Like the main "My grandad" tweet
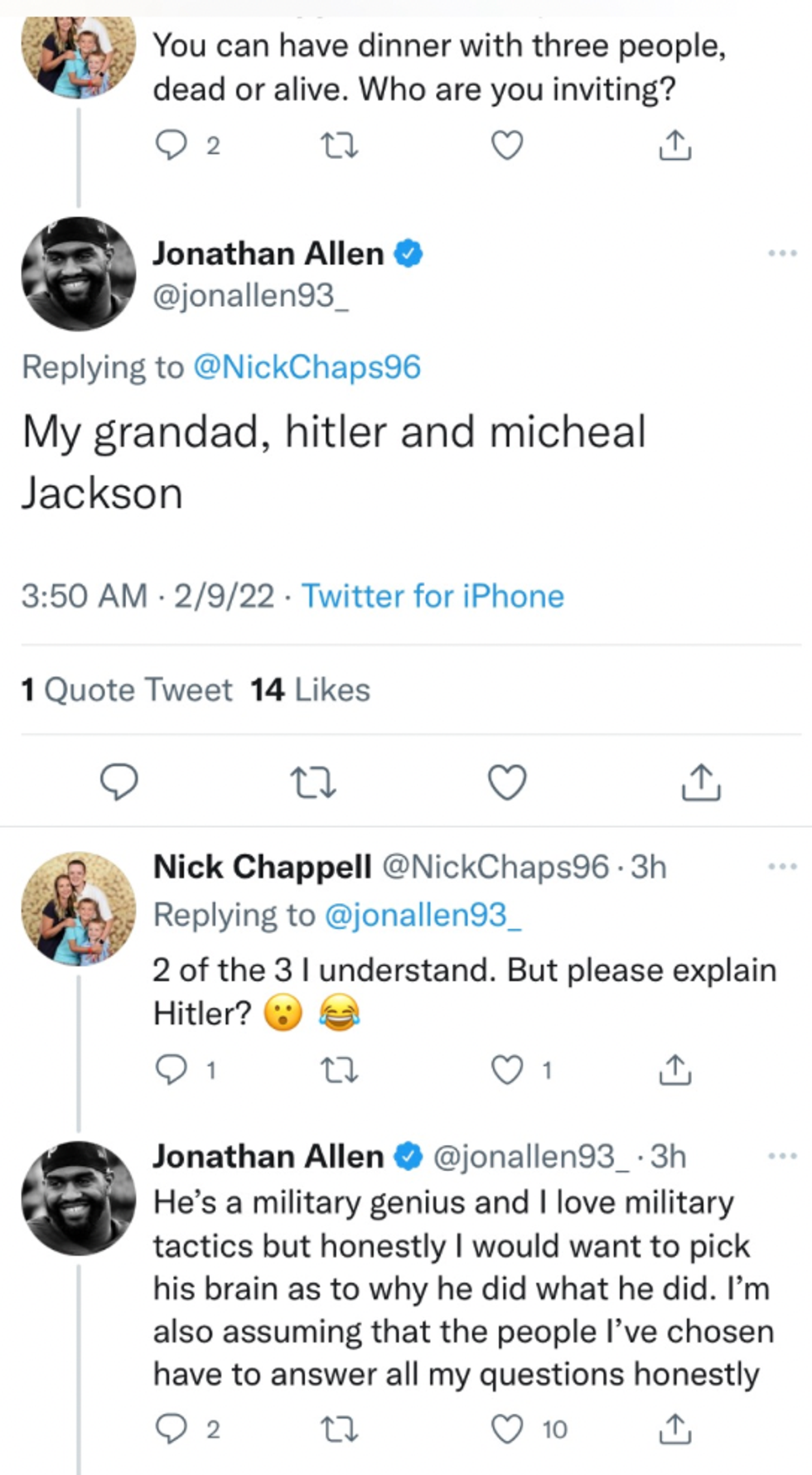Viewport: 812px width, 1475px height. (x=507, y=782)
